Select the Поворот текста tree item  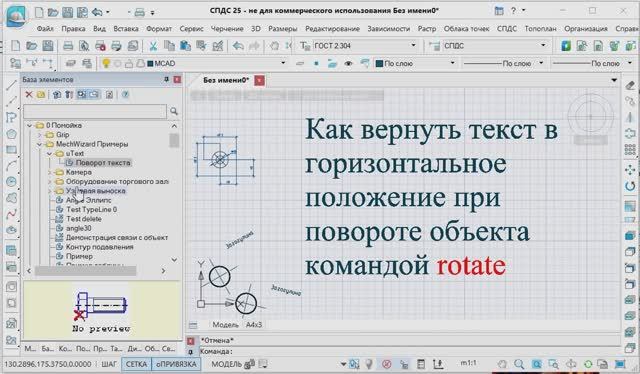click(x=103, y=163)
